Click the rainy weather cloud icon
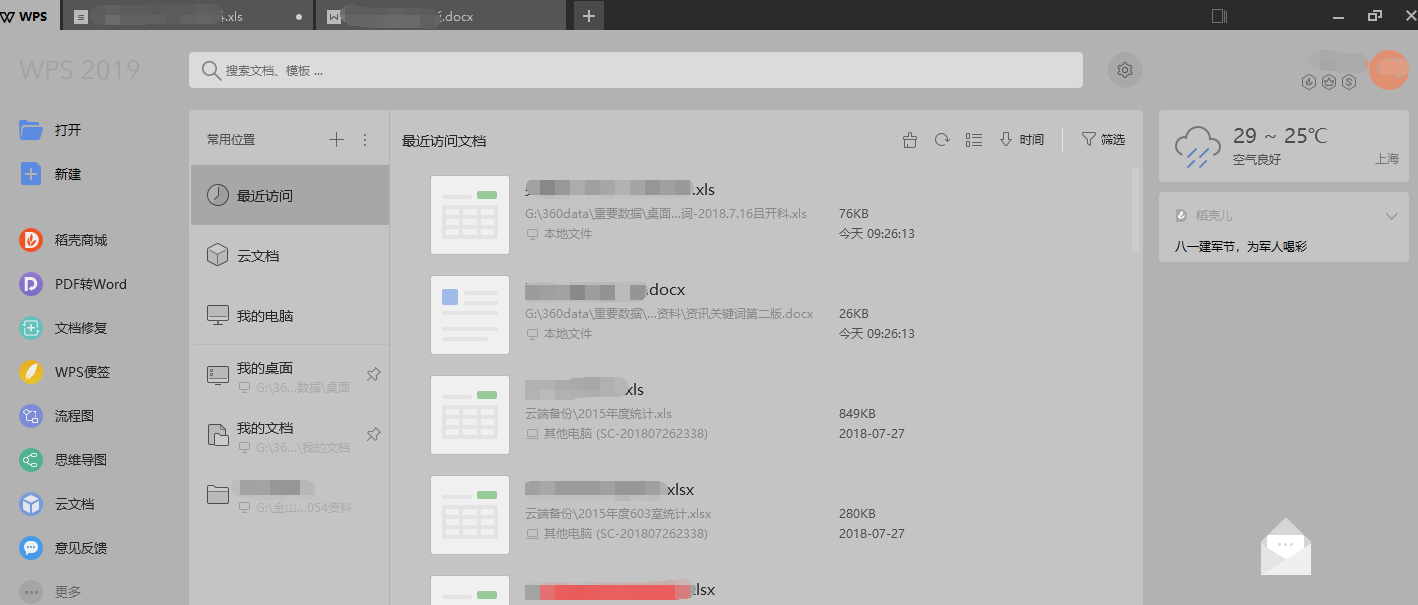This screenshot has width=1418, height=605. (1197, 147)
